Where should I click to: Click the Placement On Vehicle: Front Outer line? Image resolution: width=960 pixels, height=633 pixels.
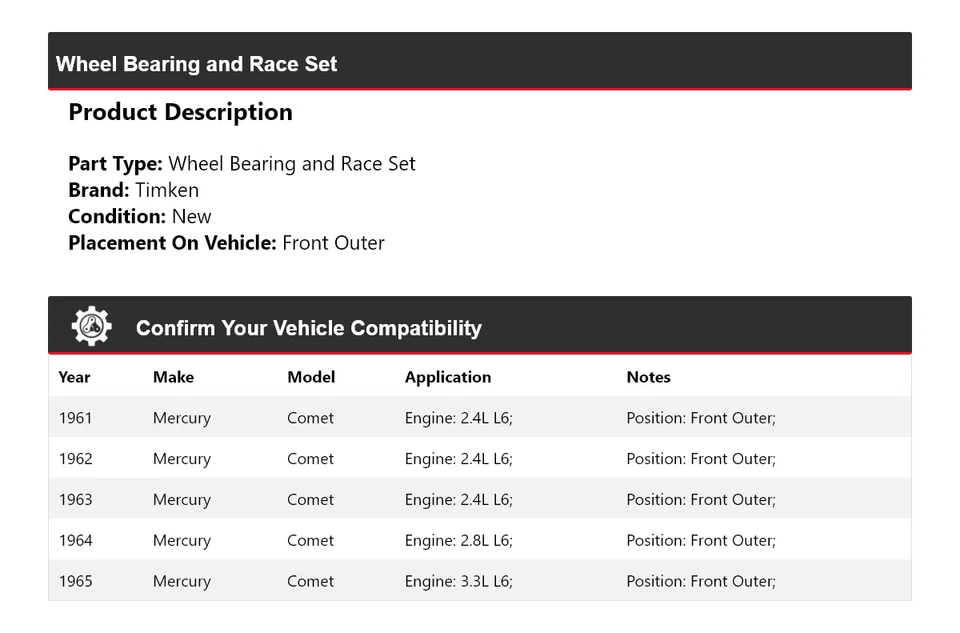click(x=226, y=242)
